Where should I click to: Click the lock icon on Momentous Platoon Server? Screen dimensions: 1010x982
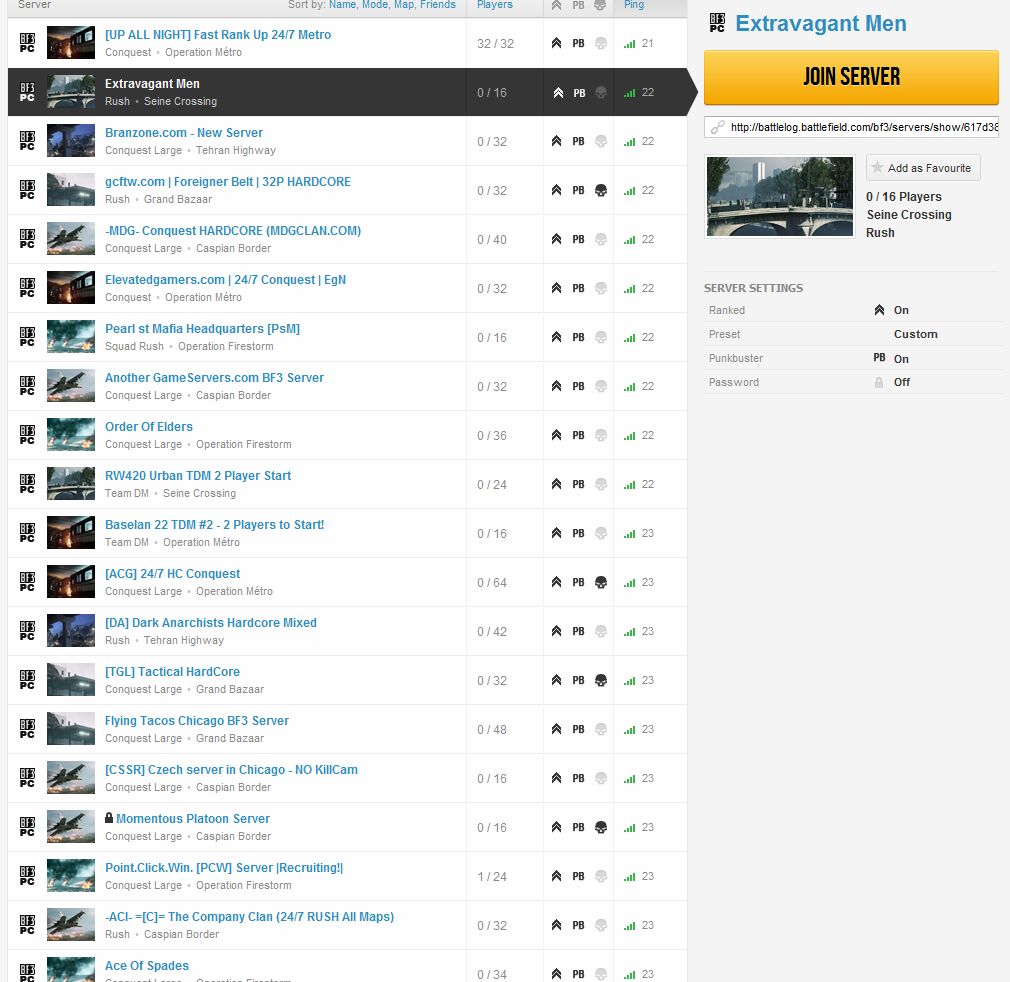coord(109,818)
